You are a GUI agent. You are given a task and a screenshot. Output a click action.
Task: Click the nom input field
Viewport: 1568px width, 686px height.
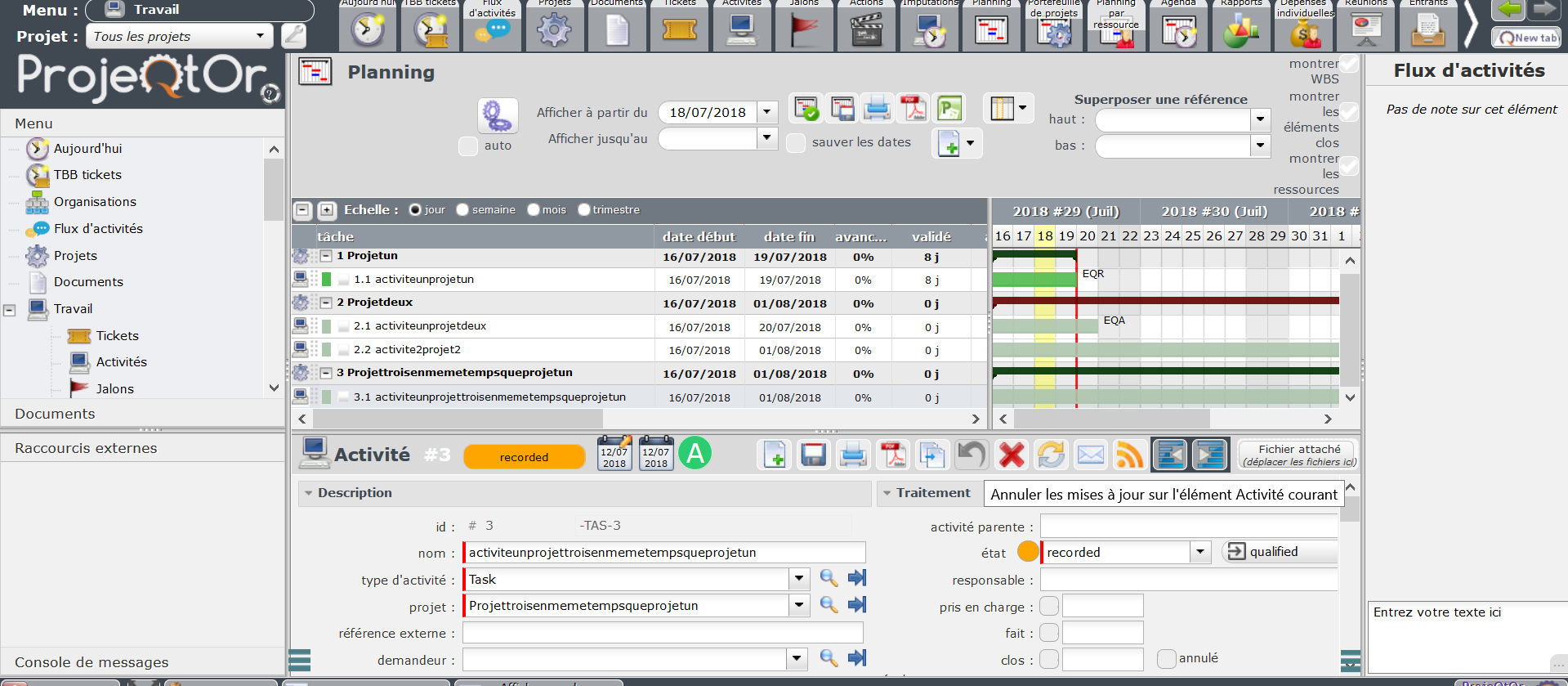[663, 553]
